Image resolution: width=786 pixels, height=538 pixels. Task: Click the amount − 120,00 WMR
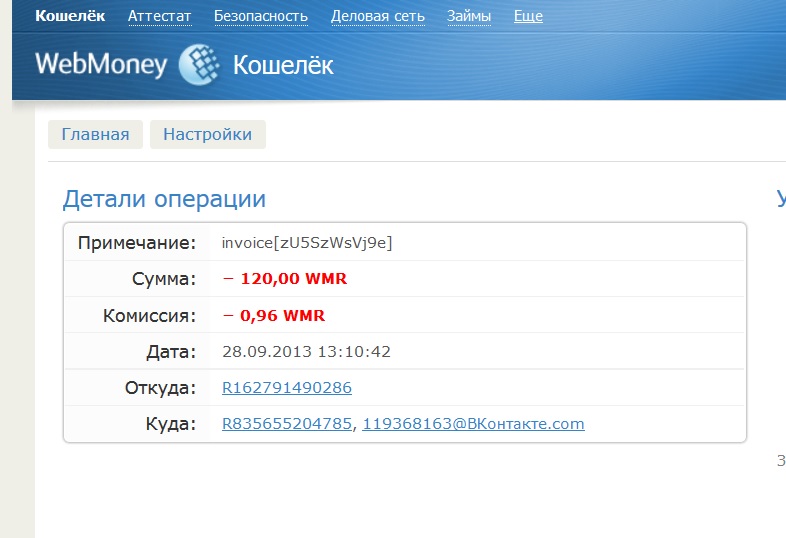[x=285, y=279]
